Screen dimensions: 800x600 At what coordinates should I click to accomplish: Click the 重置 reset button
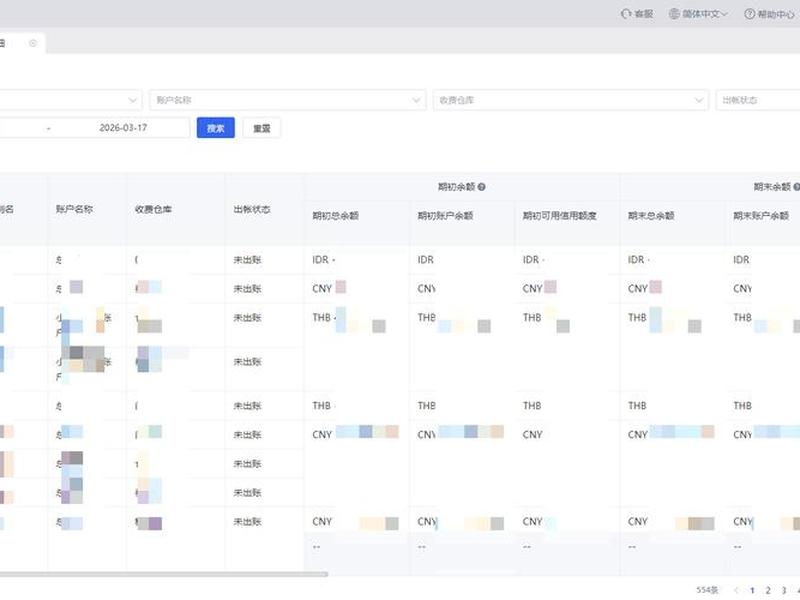pos(261,128)
